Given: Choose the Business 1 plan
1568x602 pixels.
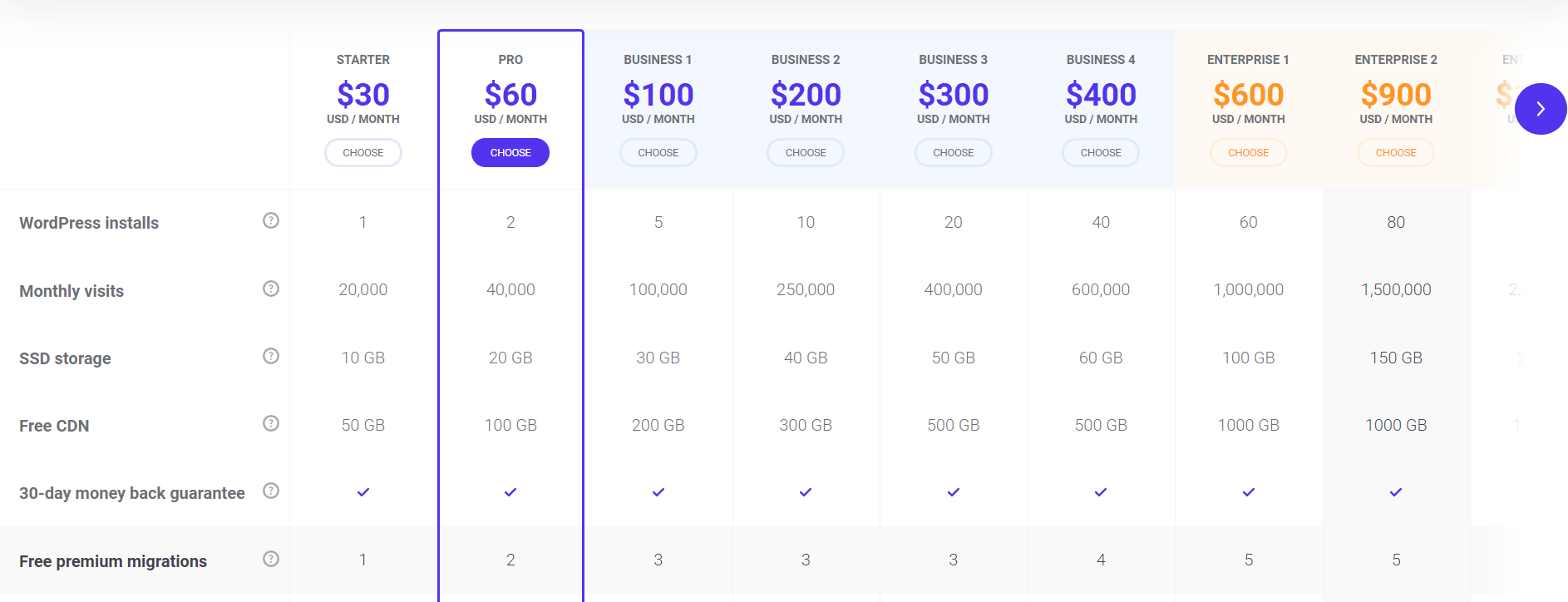Looking at the screenshot, I should [x=658, y=153].
